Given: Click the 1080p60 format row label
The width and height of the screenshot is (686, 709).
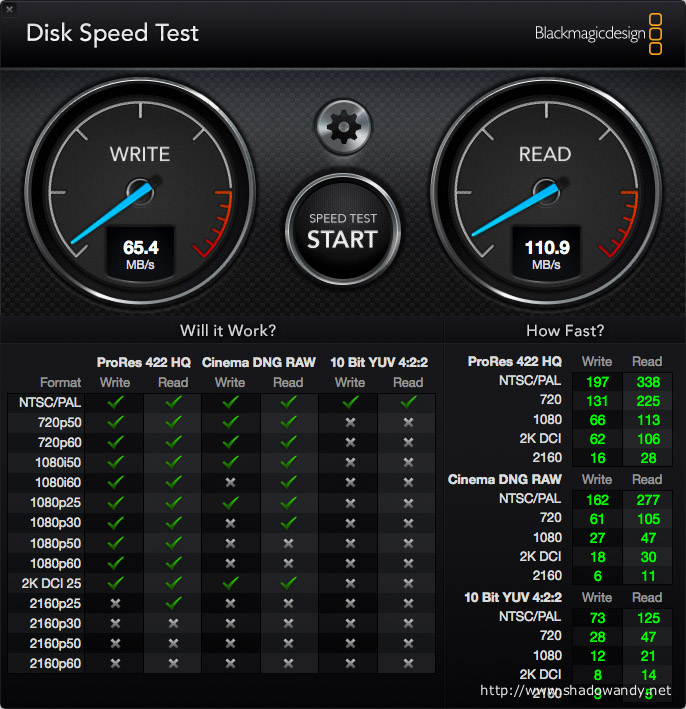Looking at the screenshot, I should tap(56, 563).
